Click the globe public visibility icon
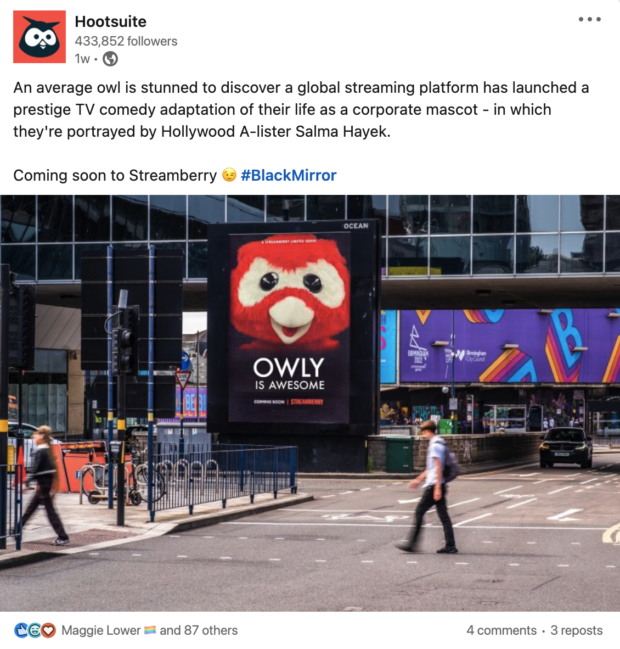Image resolution: width=620 pixels, height=649 pixels. [110, 59]
